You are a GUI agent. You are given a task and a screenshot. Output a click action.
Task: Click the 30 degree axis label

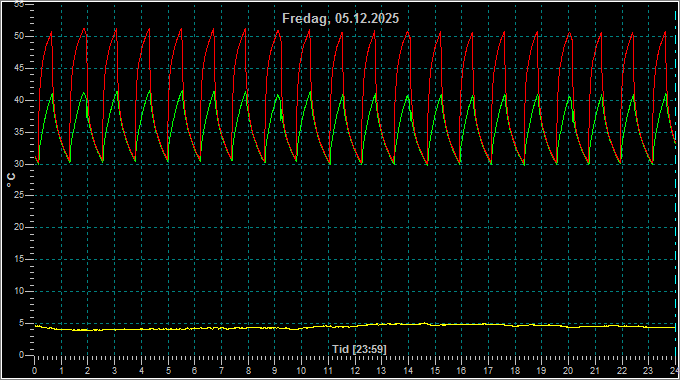point(19,164)
